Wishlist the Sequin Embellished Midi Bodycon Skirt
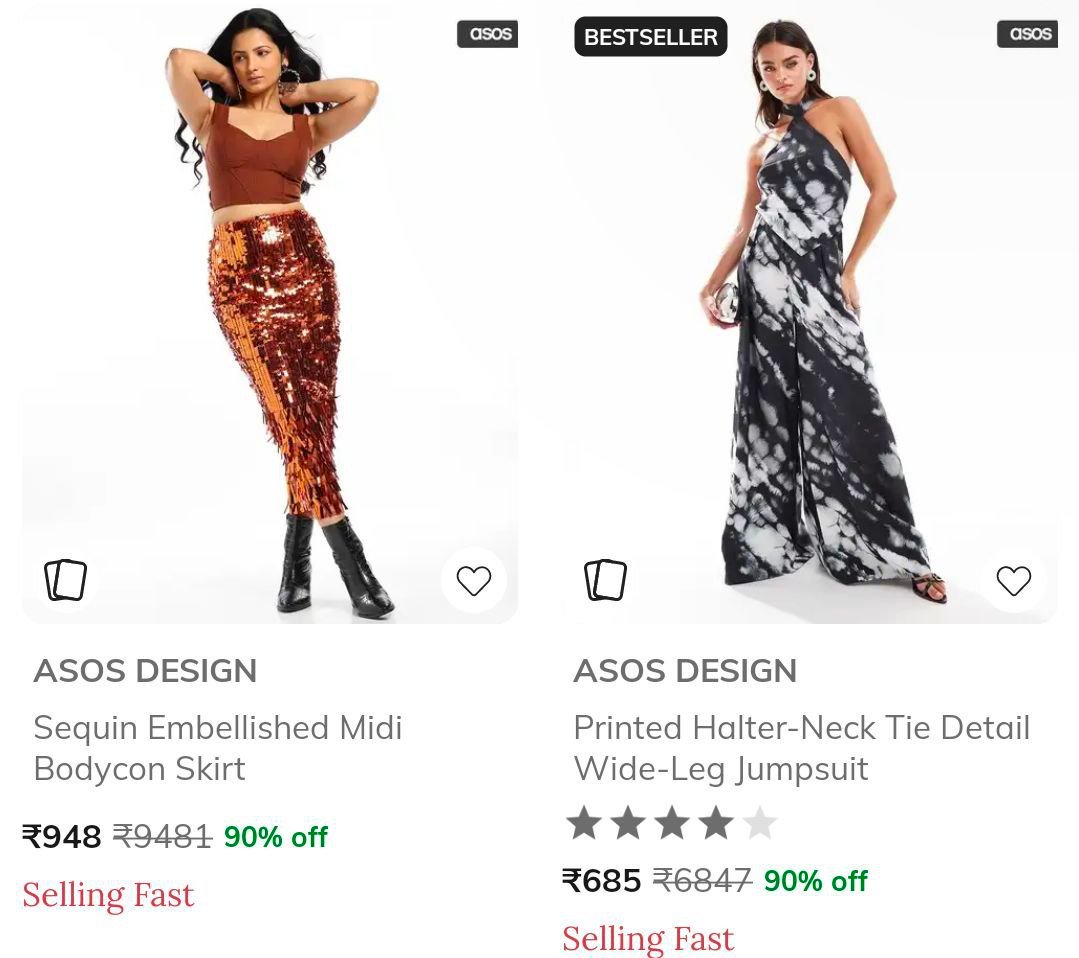 pyautogui.click(x=473, y=580)
